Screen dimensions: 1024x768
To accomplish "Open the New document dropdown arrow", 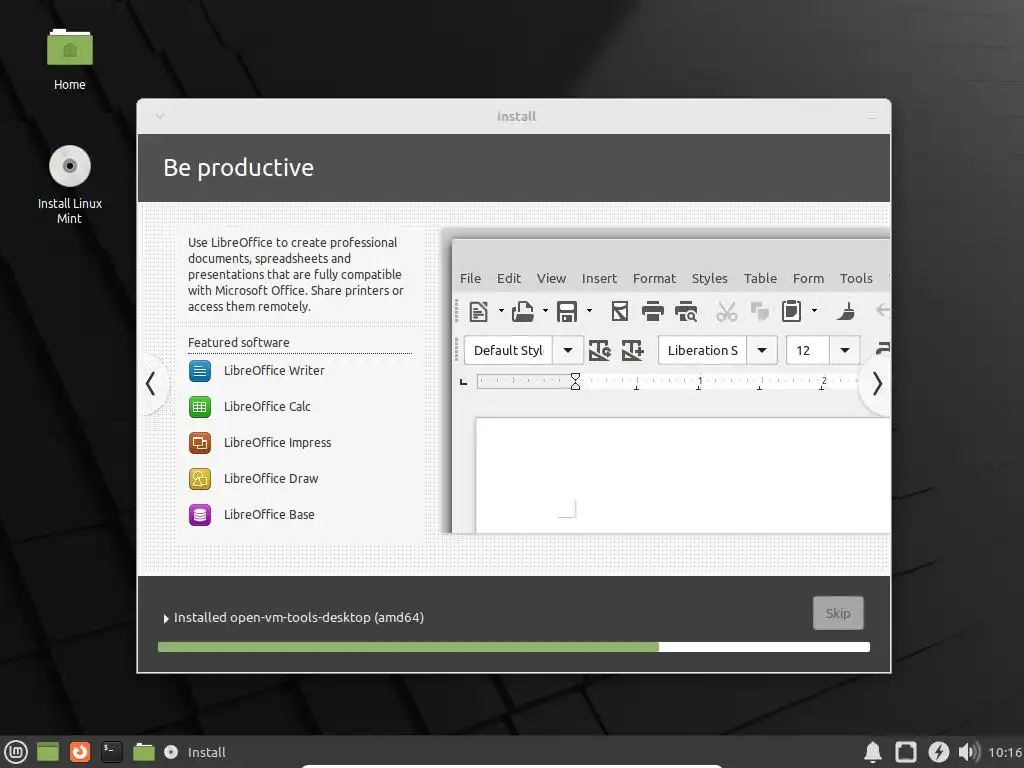I will [x=501, y=312].
